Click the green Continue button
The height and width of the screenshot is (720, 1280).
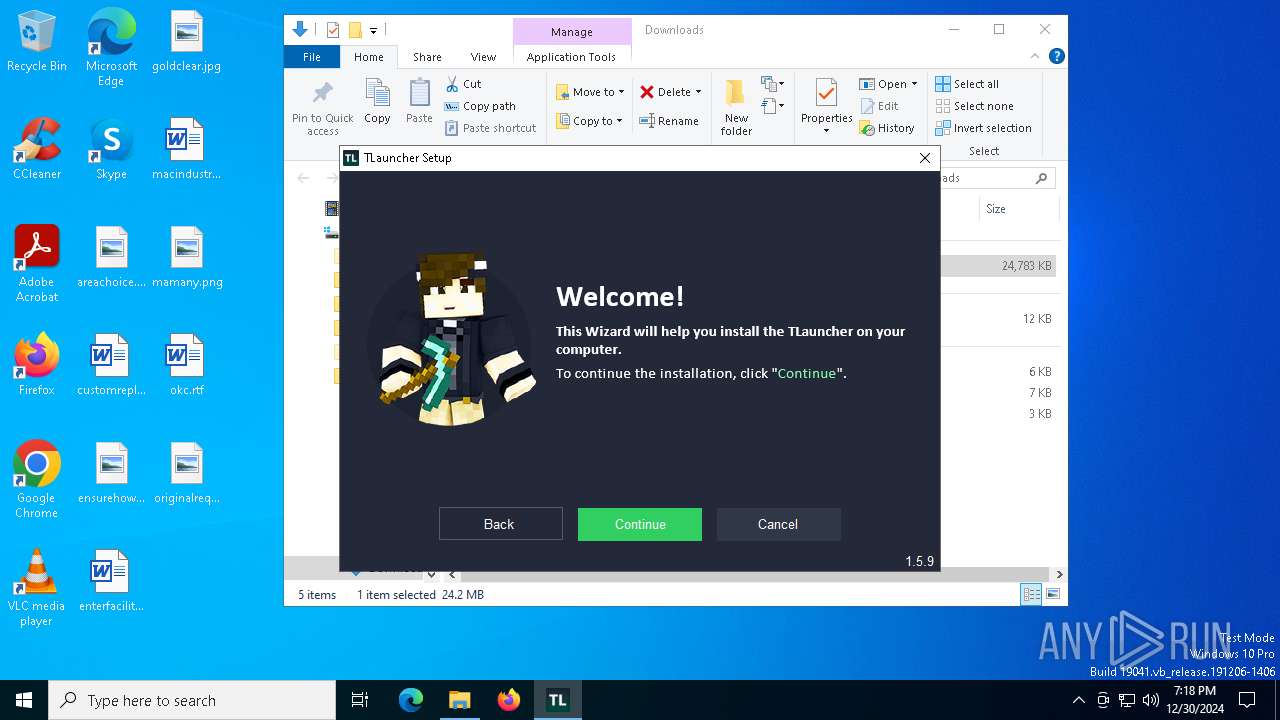640,524
